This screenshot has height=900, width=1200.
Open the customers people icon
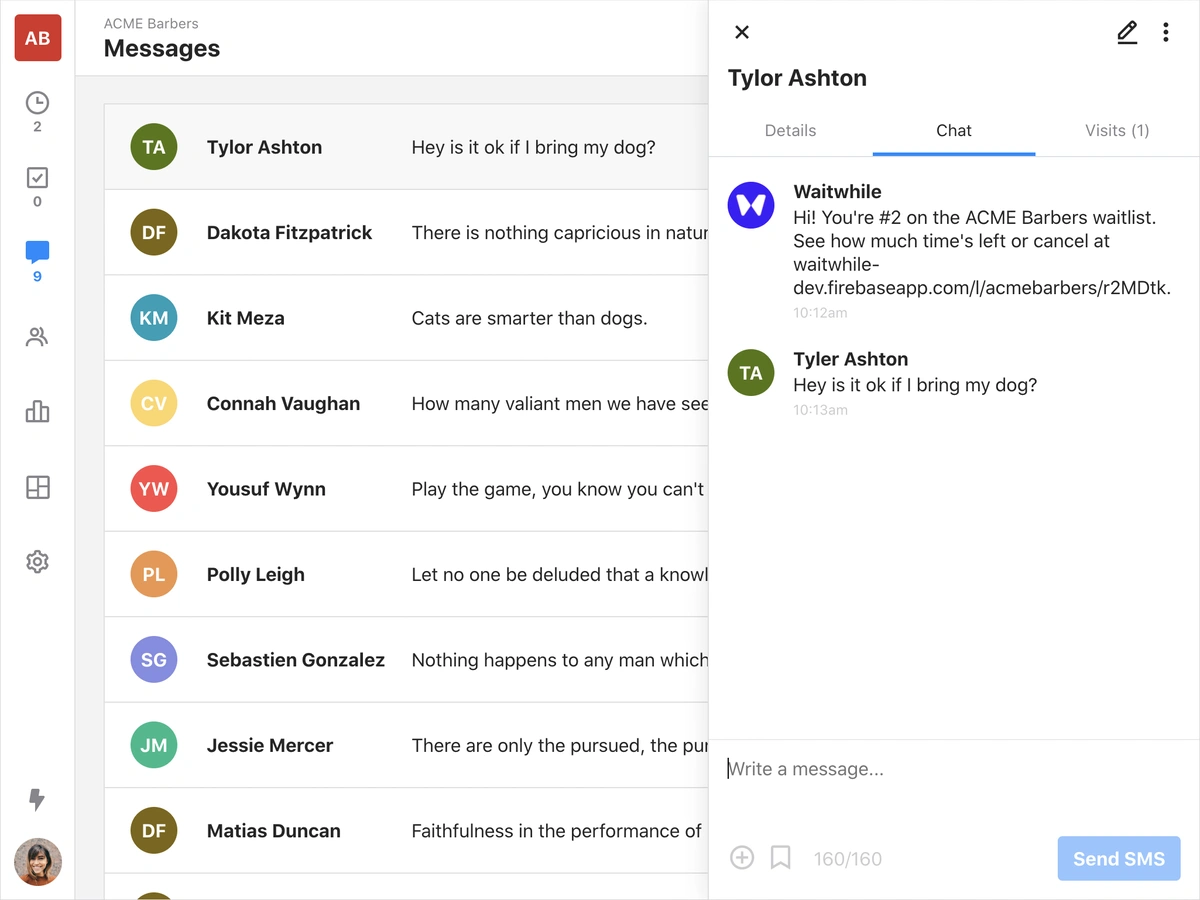(x=37, y=337)
